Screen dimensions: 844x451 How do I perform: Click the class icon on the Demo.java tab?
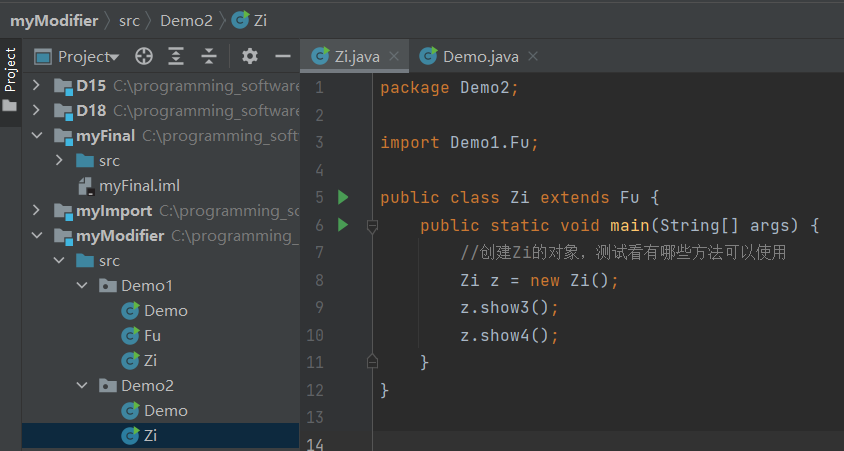[x=428, y=56]
